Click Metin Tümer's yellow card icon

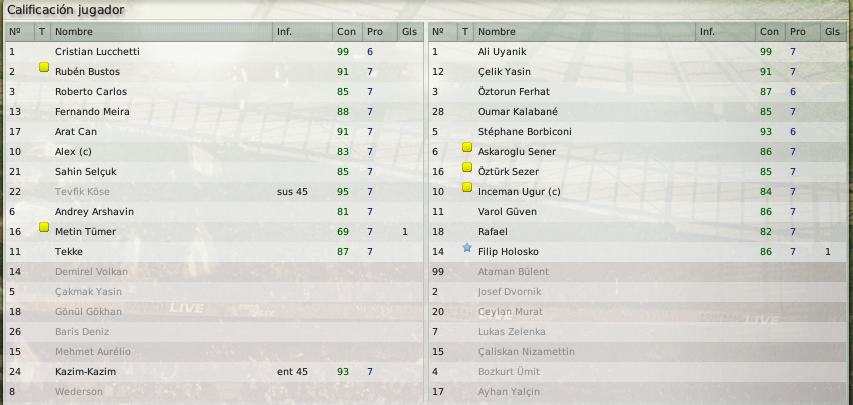pyautogui.click(x=44, y=227)
